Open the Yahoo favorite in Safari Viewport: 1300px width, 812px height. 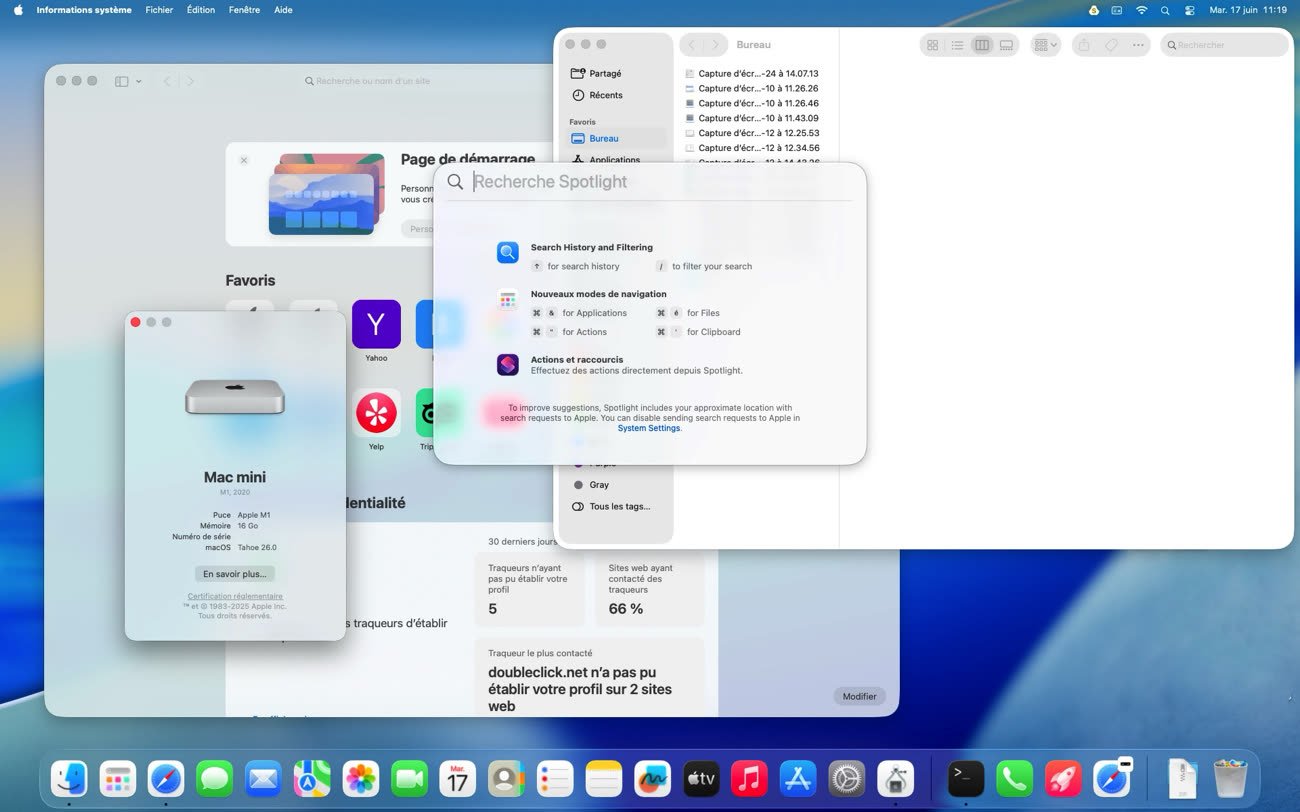click(x=376, y=324)
